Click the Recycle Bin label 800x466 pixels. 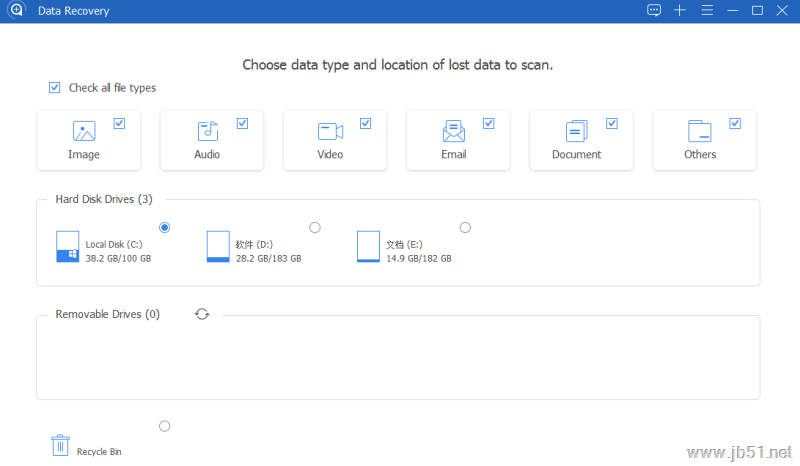[99, 452]
